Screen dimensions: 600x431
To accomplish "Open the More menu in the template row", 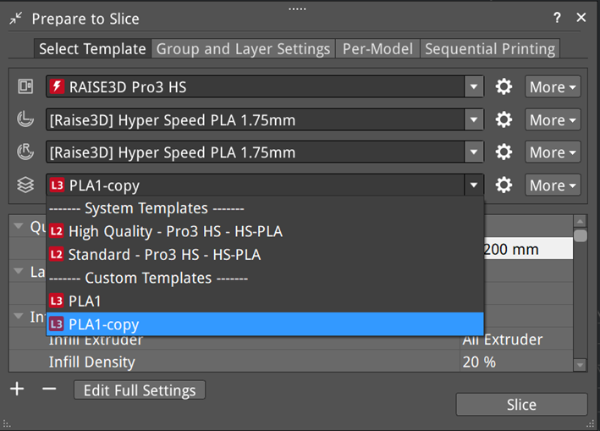I will 552,185.
